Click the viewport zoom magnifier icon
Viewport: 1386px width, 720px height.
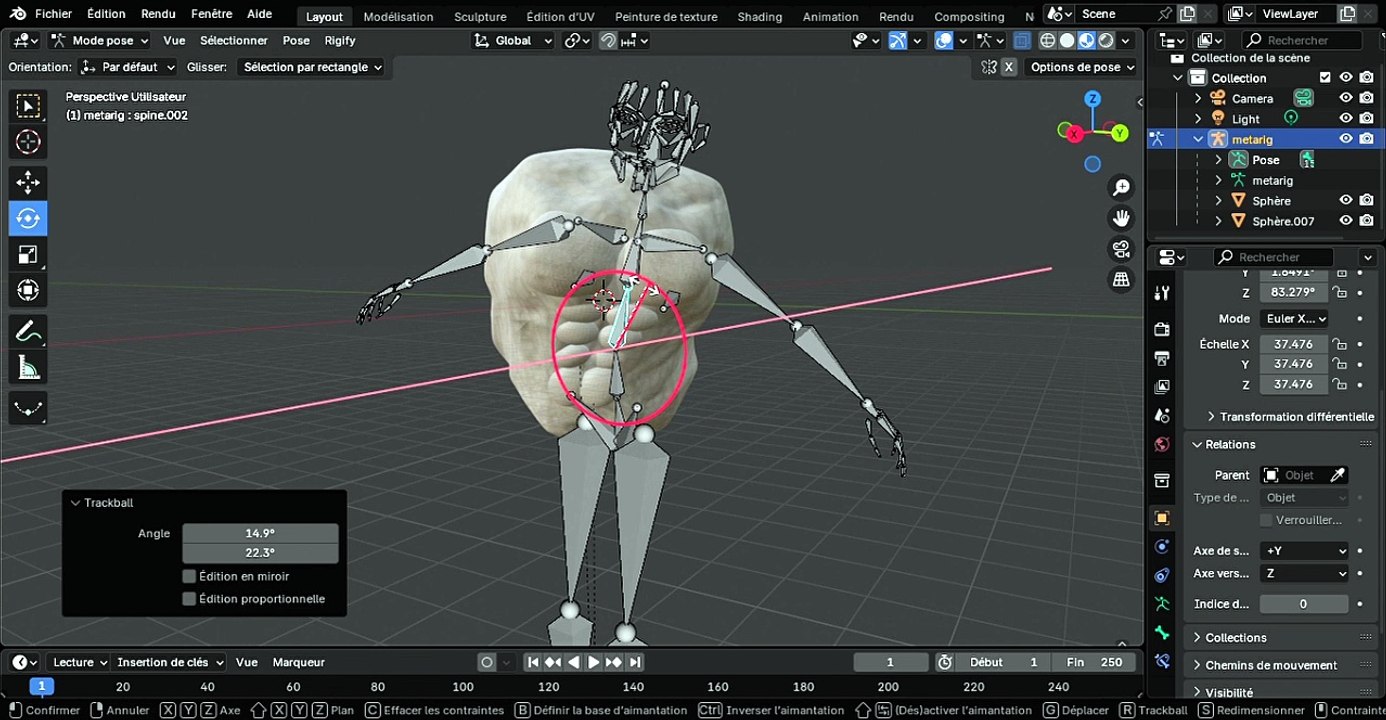(x=1121, y=188)
